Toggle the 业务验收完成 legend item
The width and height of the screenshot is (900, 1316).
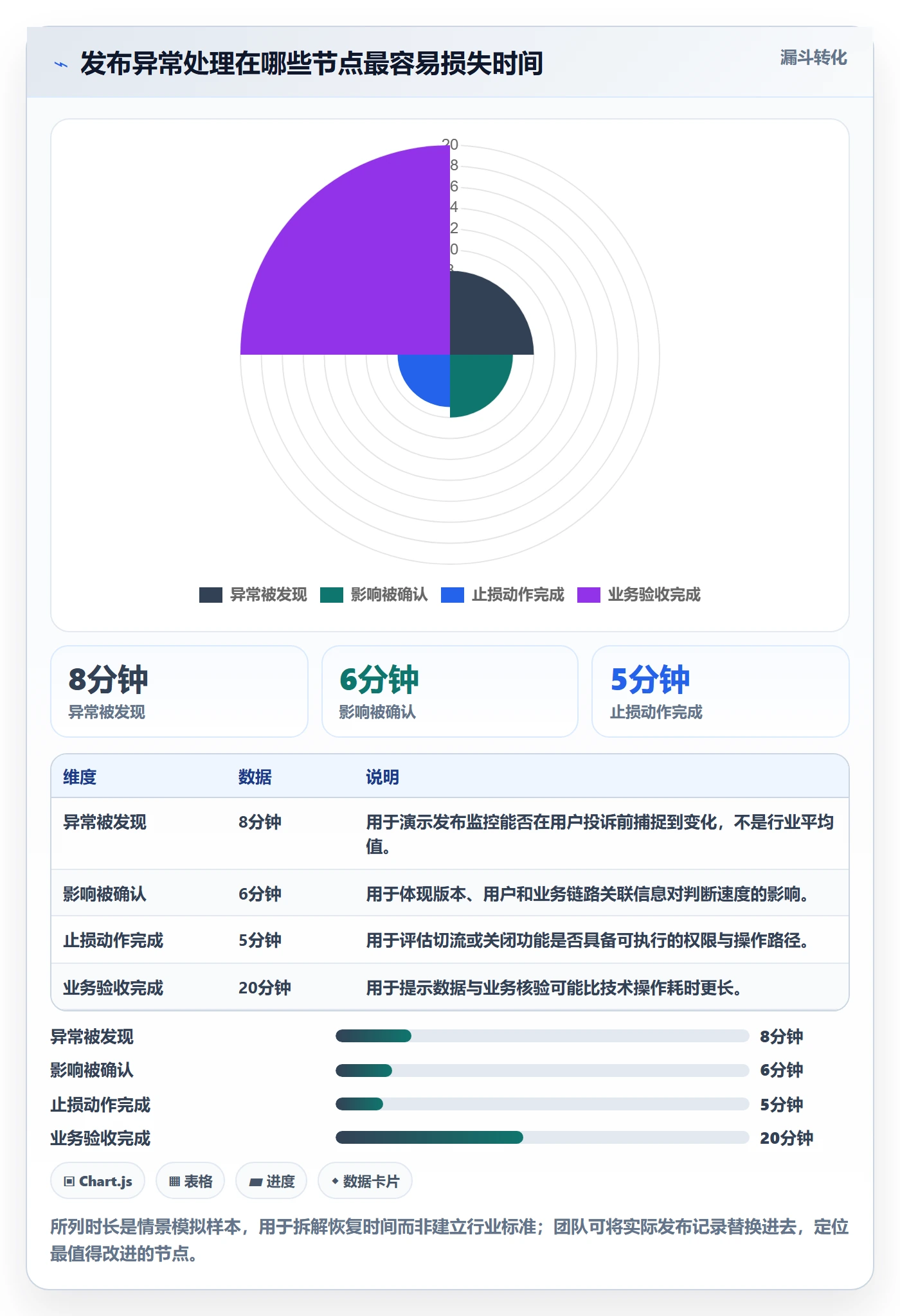click(639, 595)
